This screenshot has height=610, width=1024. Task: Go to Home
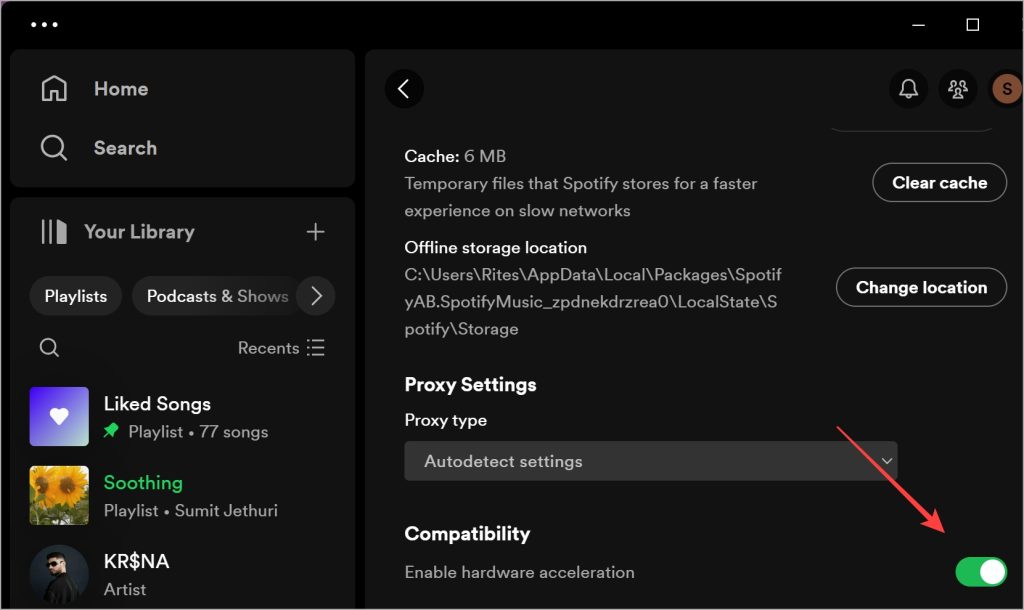click(121, 89)
